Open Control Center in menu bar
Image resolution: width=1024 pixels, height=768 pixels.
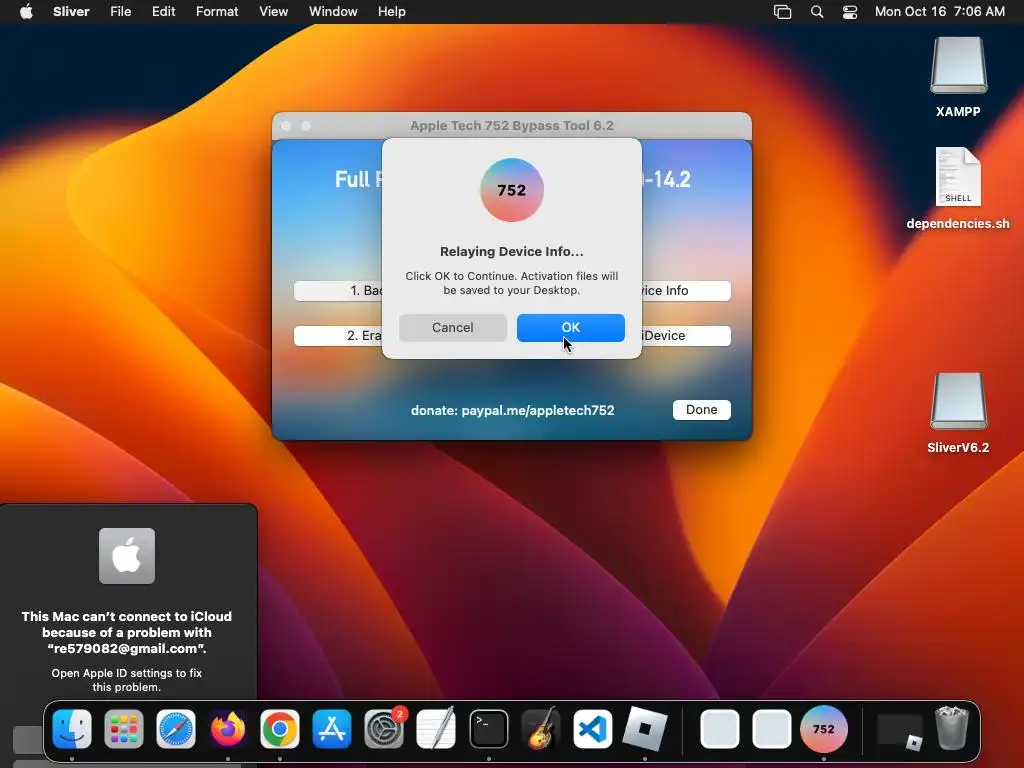click(x=850, y=11)
